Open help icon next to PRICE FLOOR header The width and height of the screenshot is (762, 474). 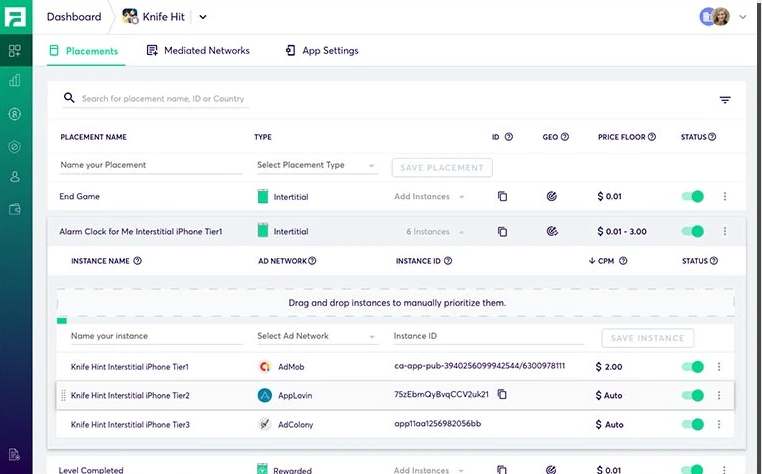(x=652, y=137)
